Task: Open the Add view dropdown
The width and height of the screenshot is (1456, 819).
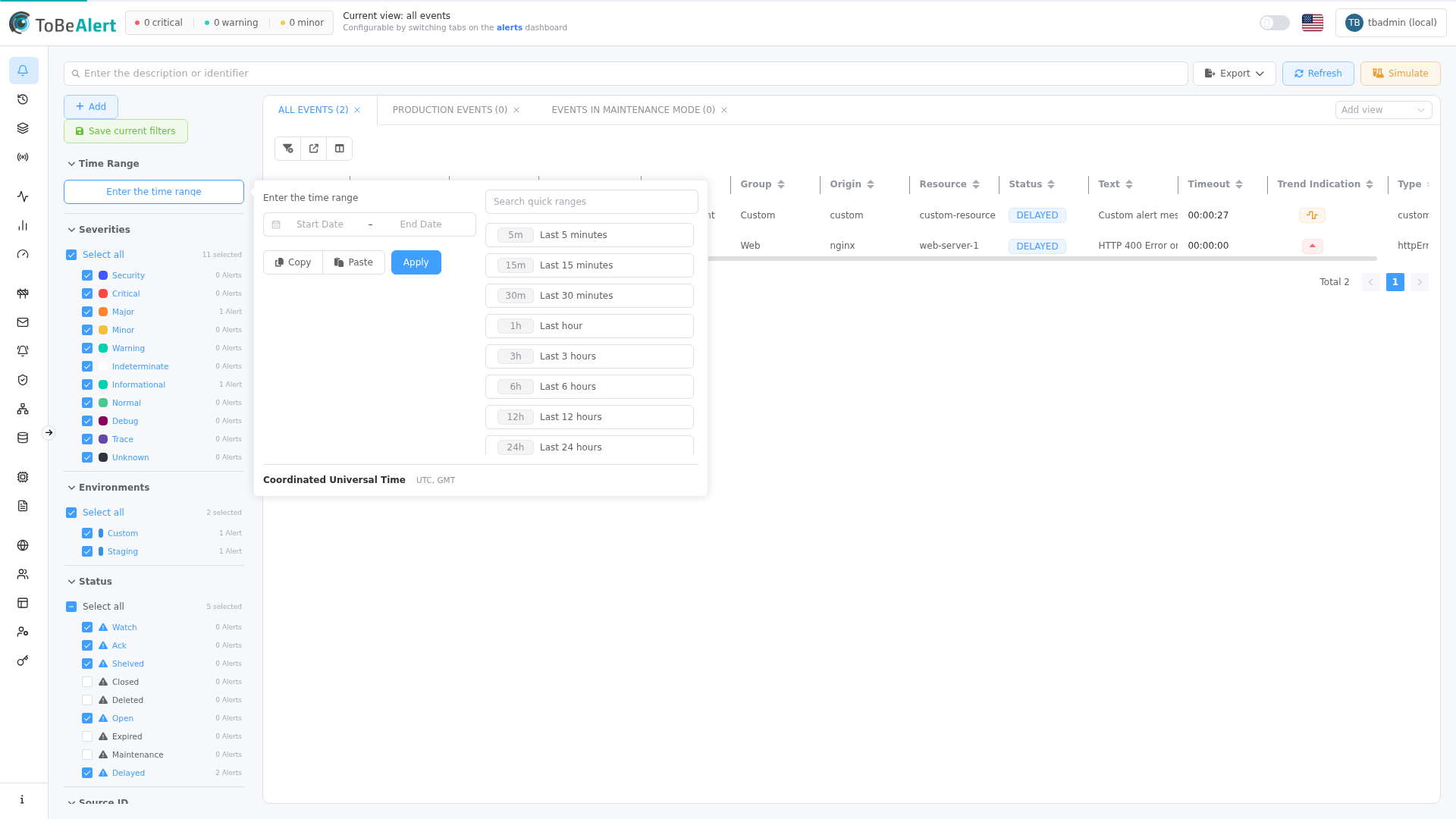Action: click(1383, 110)
